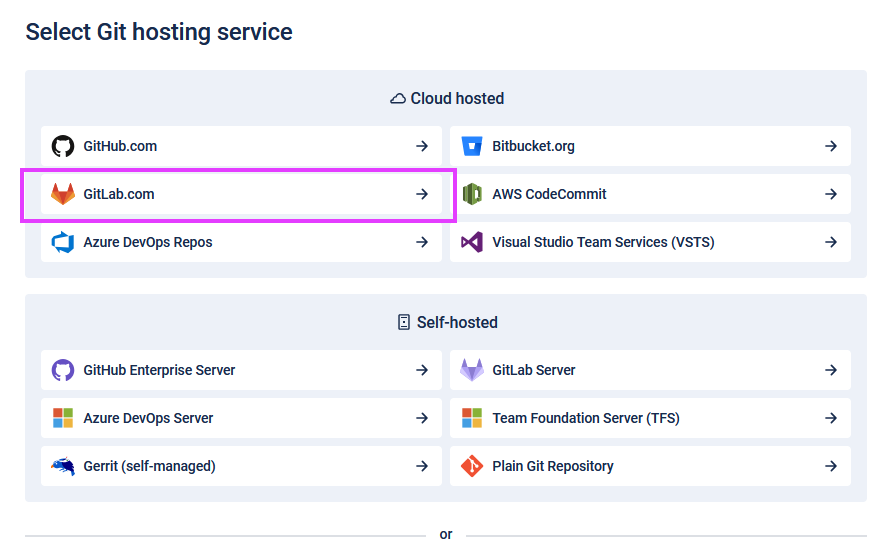The height and width of the screenshot is (553, 891).
Task: Click the arrow on GitLab Server row
Action: coord(831,370)
